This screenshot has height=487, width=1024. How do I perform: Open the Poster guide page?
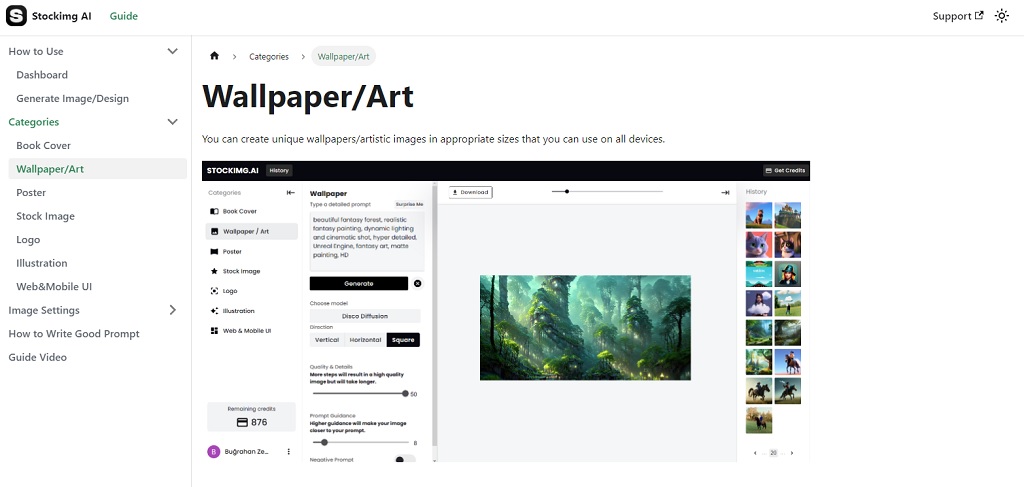point(31,193)
